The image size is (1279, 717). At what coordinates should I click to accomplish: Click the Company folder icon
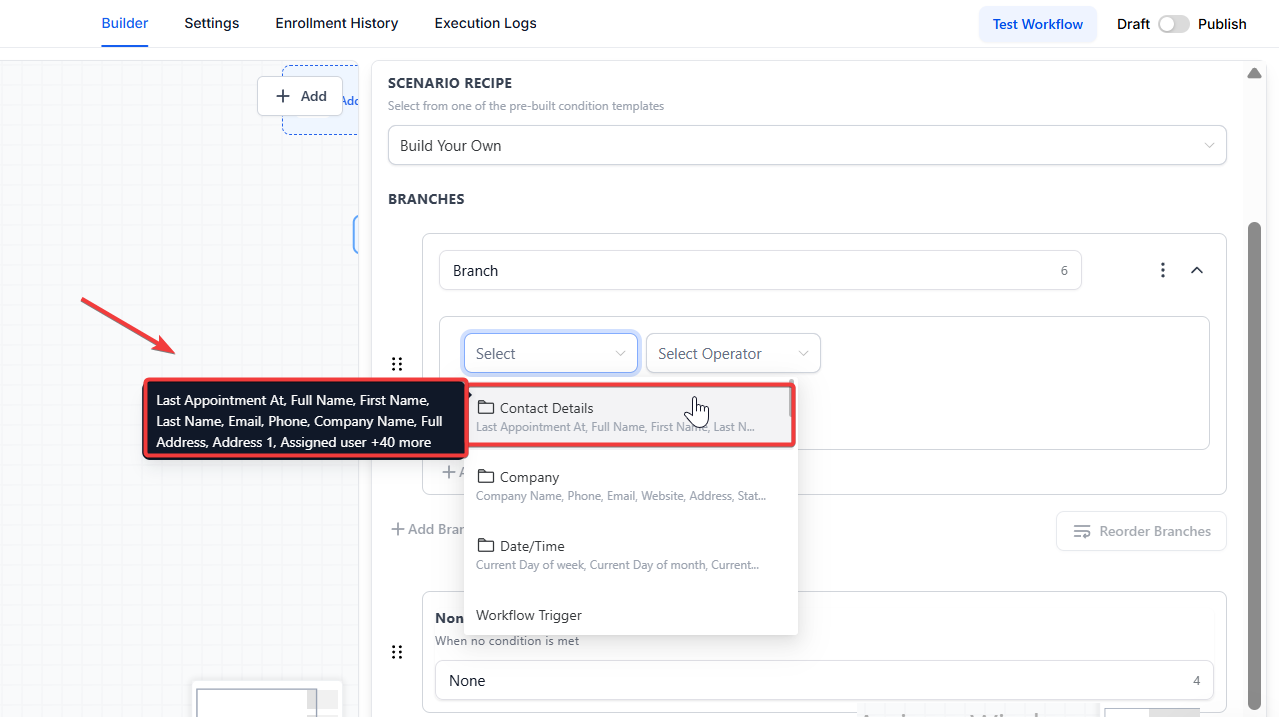486,477
